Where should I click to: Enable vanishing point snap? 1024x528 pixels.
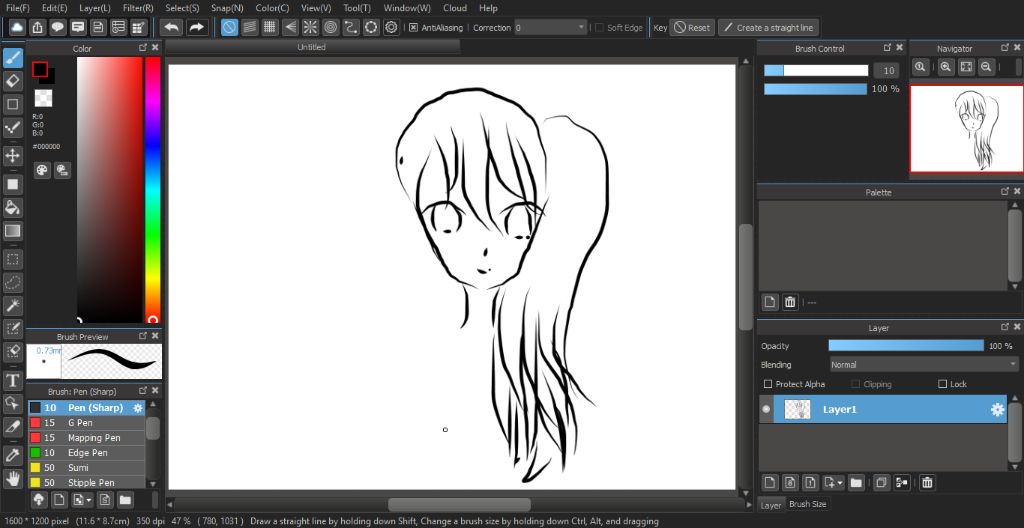pos(290,27)
